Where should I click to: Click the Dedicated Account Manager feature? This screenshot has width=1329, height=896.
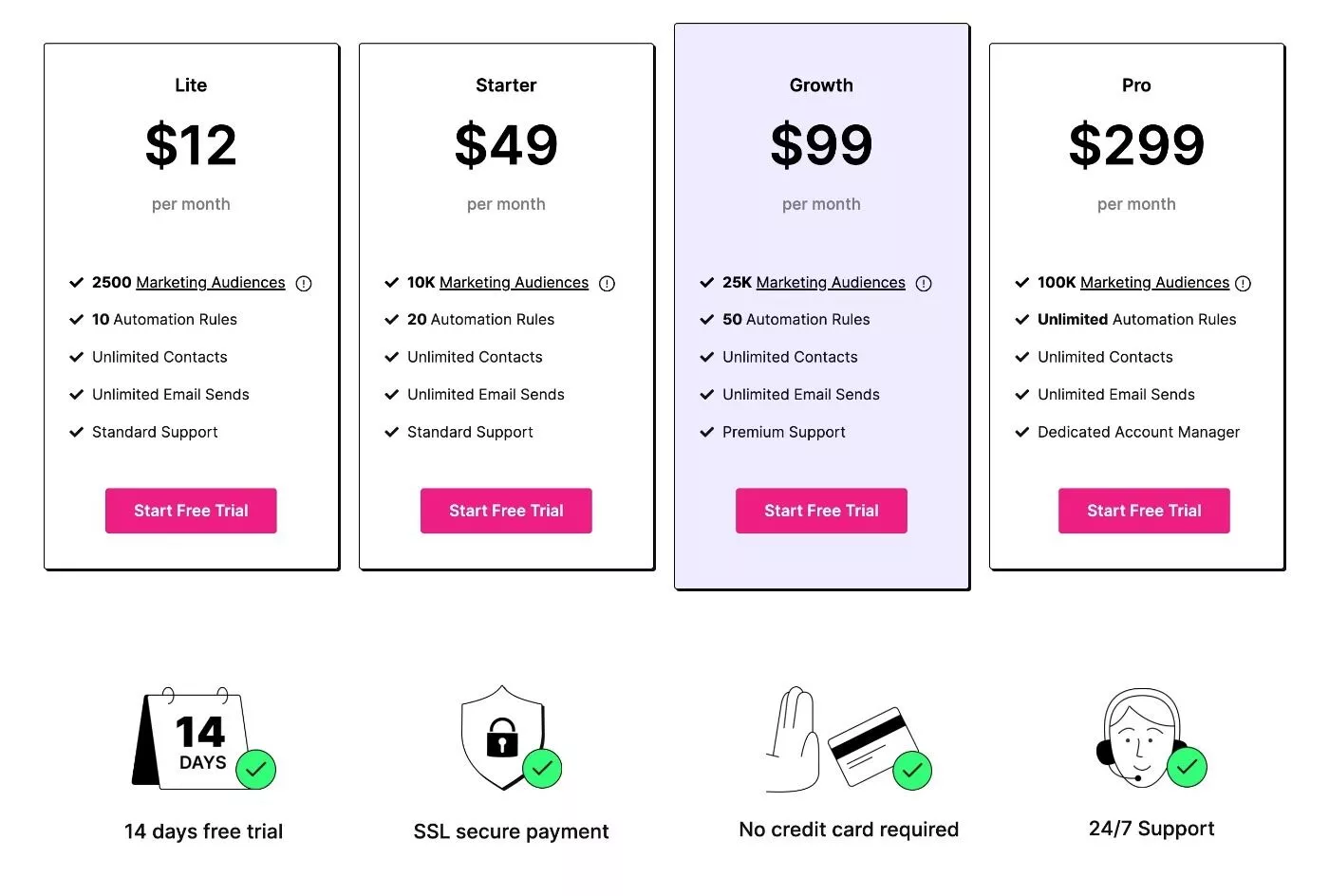pyautogui.click(x=1138, y=432)
